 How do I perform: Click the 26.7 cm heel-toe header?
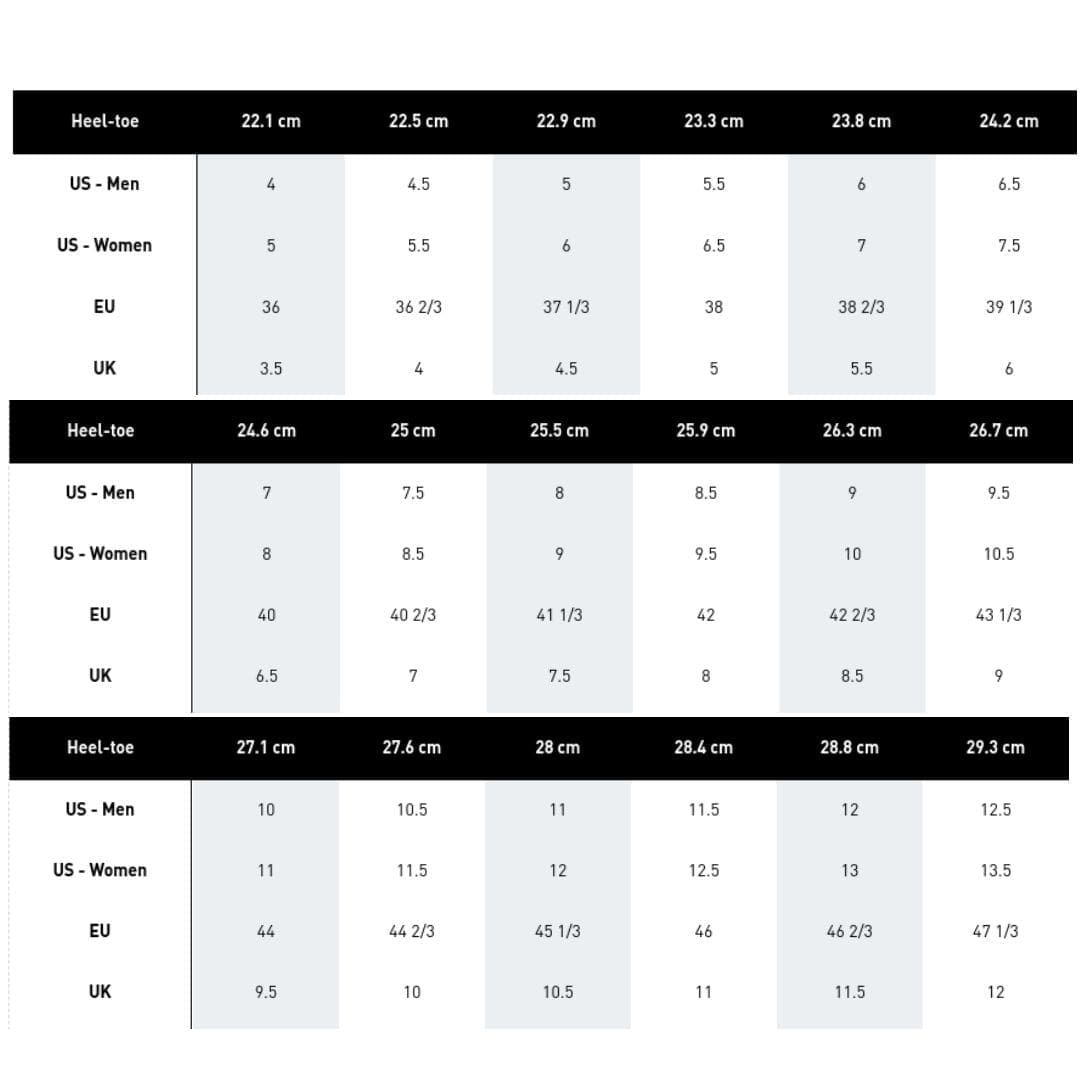(998, 431)
